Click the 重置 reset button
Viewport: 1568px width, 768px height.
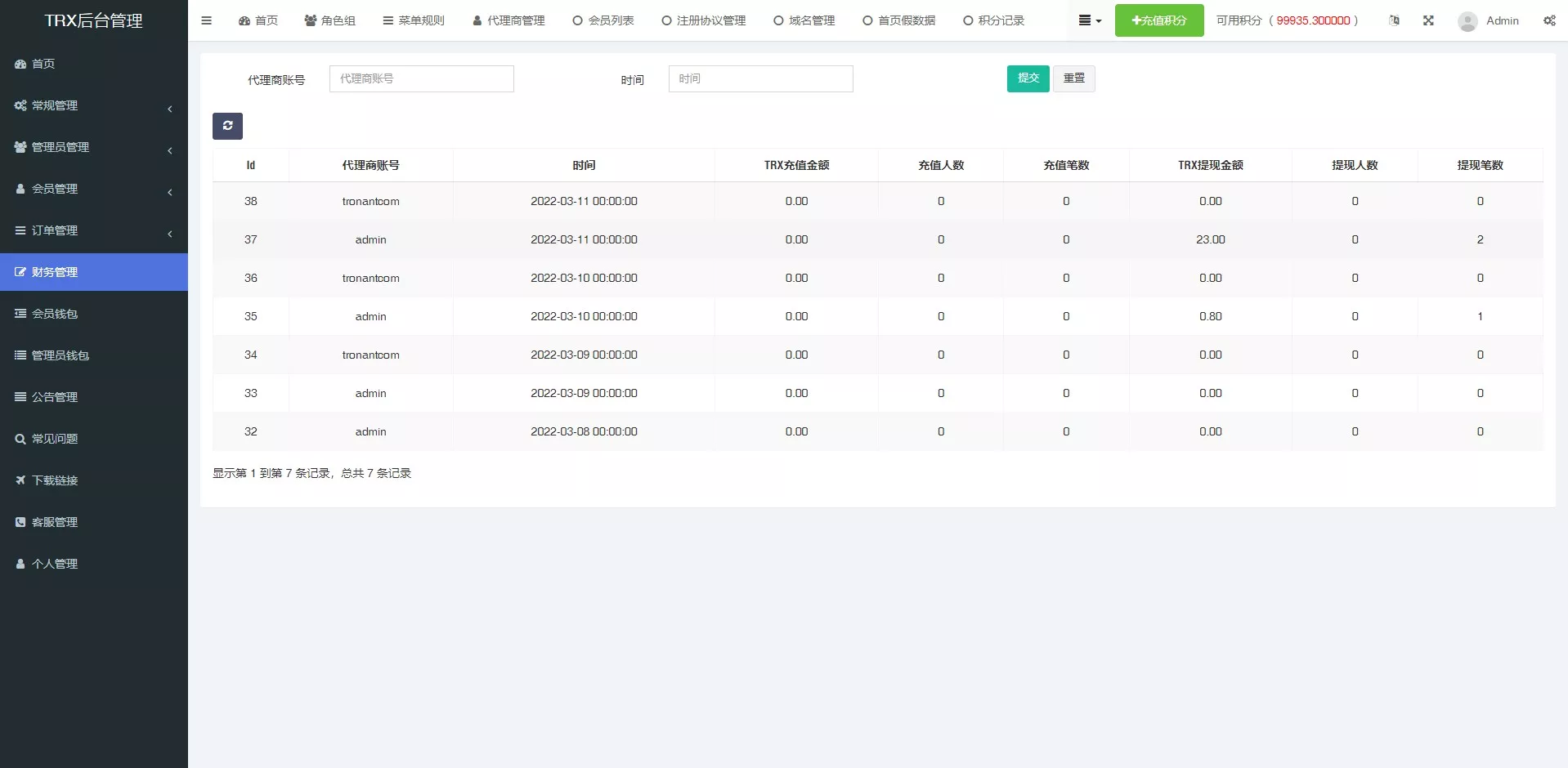1074,78
